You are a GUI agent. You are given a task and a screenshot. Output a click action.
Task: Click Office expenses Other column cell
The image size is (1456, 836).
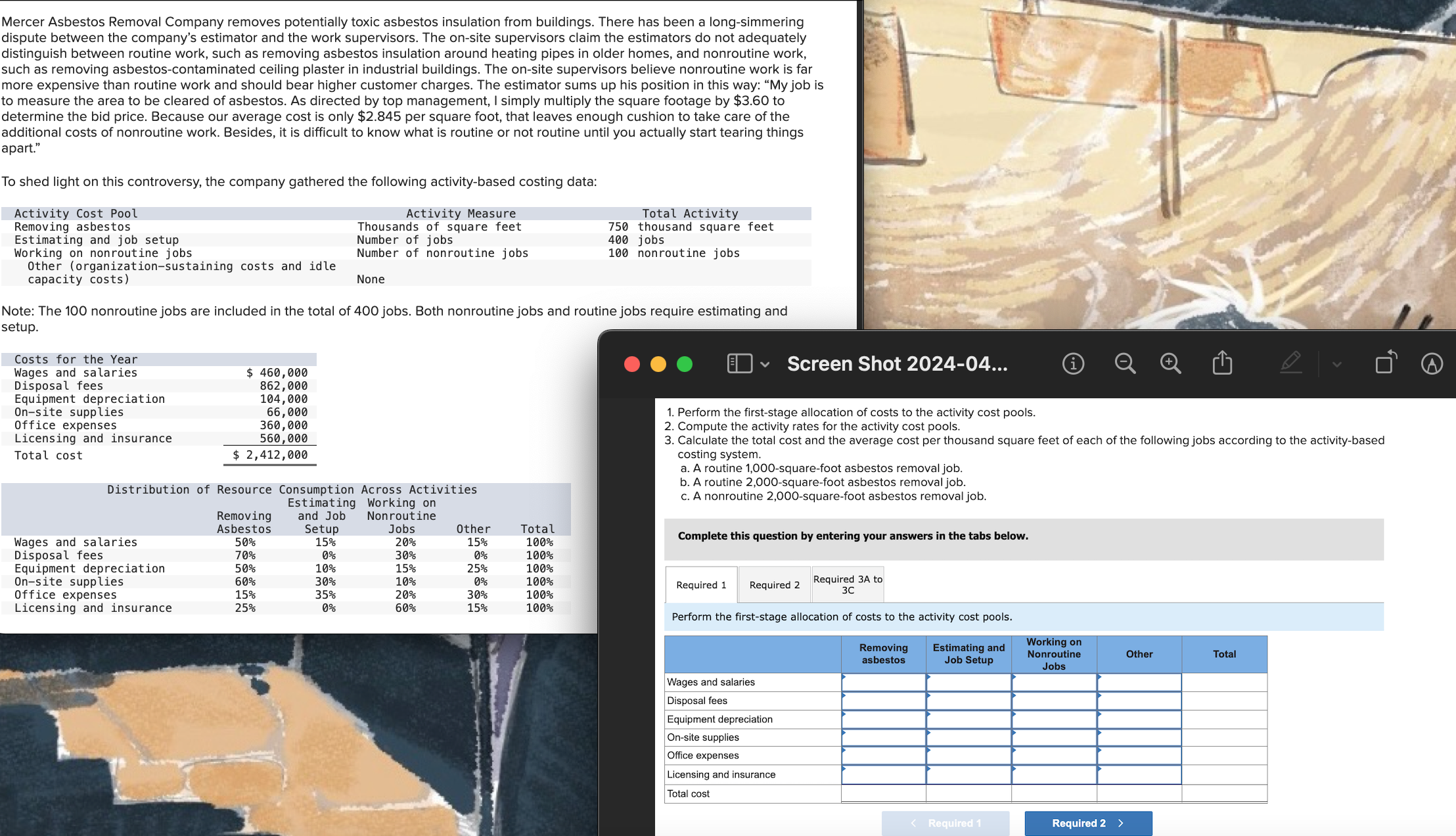click(x=1139, y=756)
